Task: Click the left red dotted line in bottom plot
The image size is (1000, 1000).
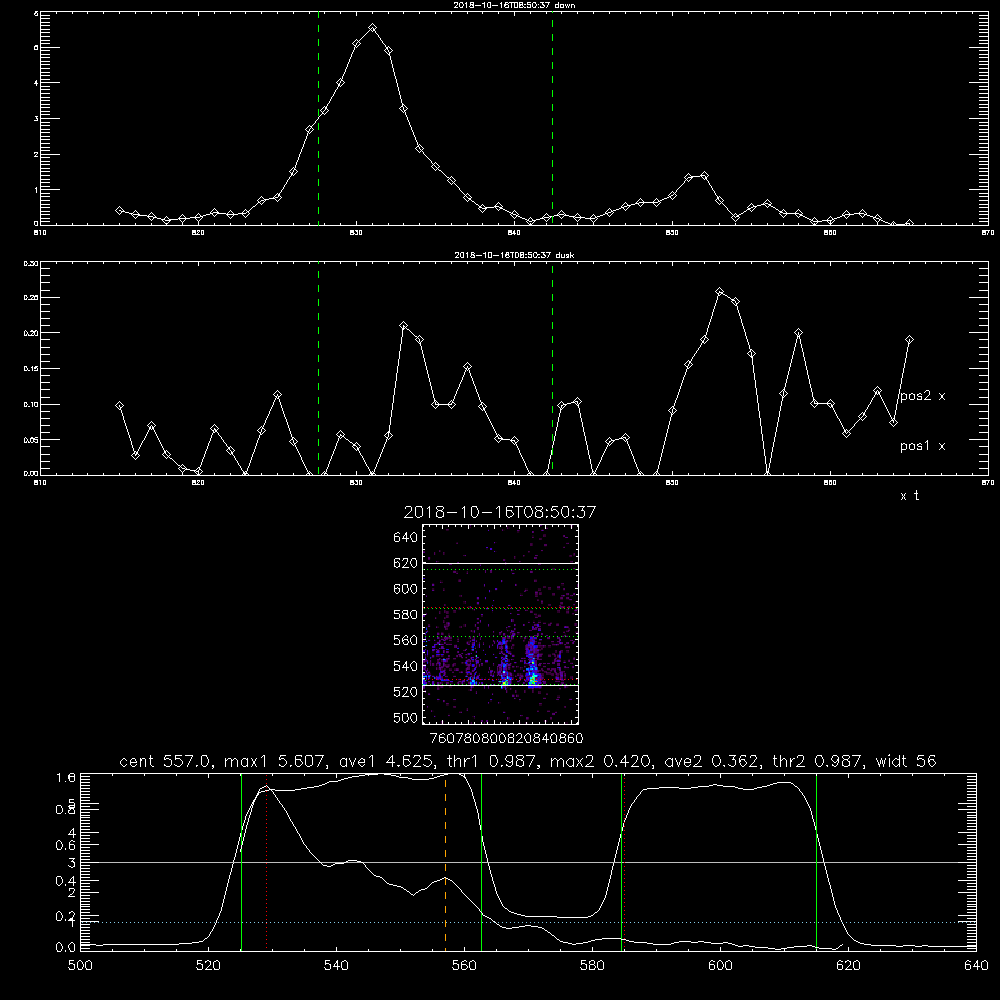Action: click(x=267, y=861)
